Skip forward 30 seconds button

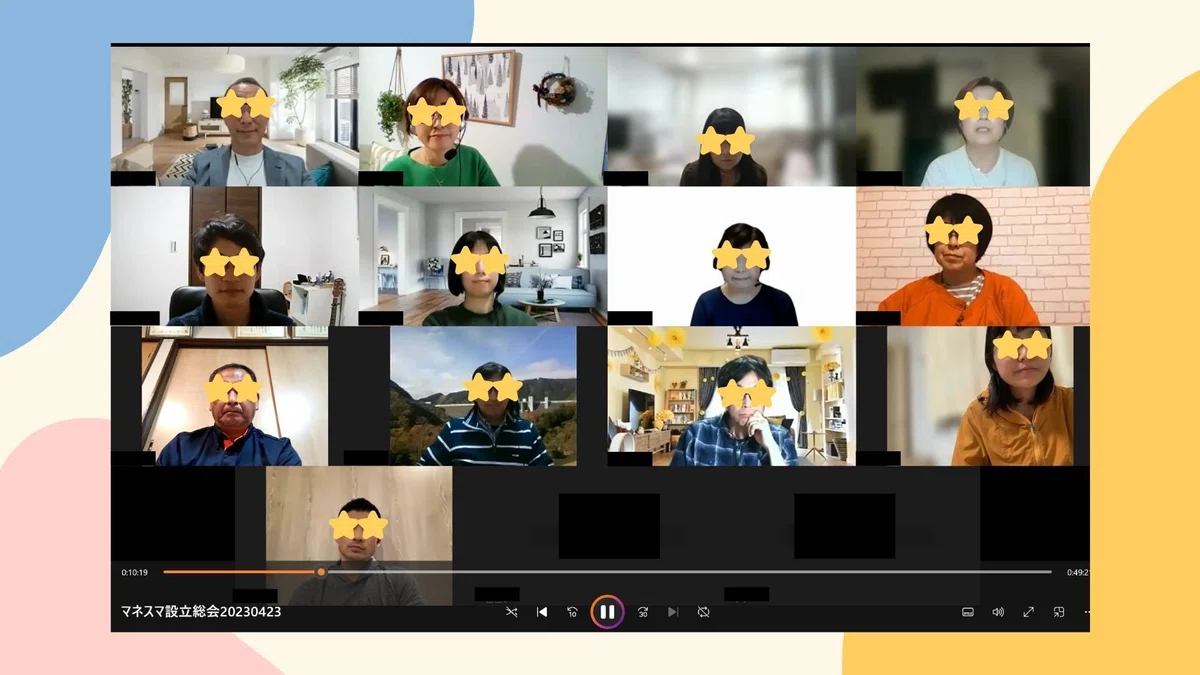point(642,612)
